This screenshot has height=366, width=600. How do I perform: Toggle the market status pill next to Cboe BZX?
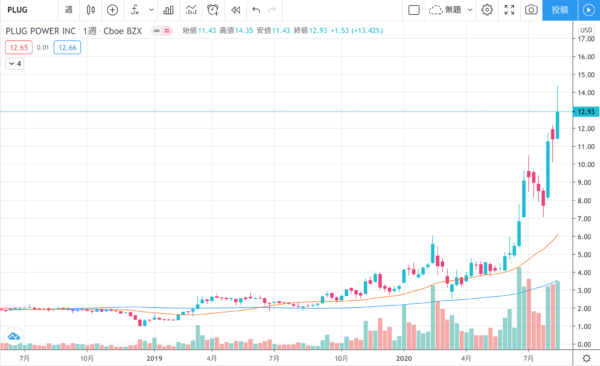[162, 31]
